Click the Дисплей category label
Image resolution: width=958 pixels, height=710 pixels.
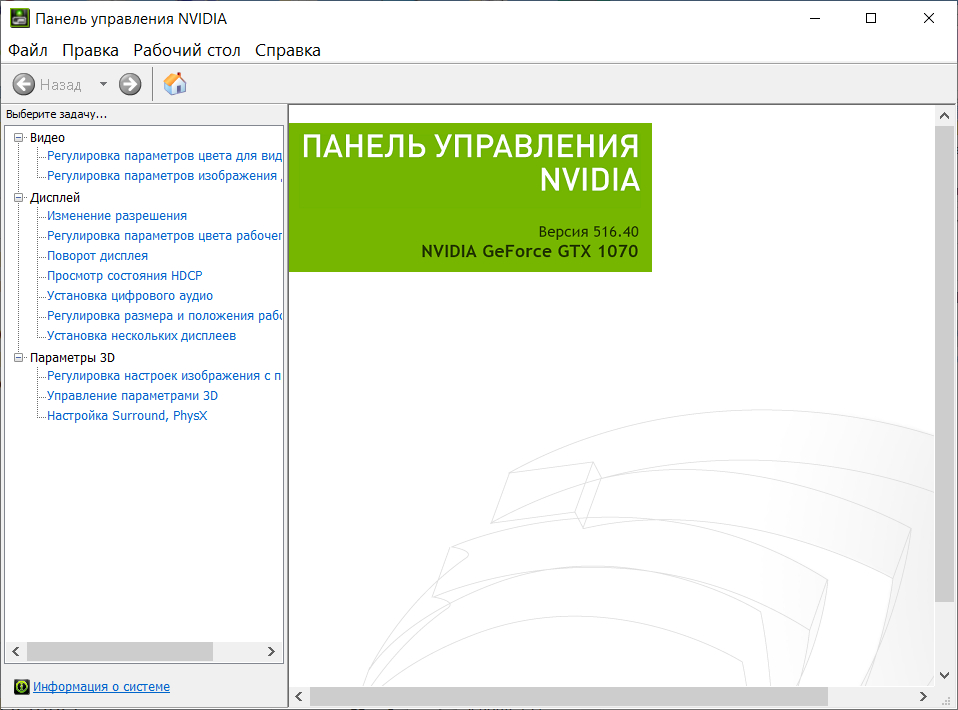point(54,197)
